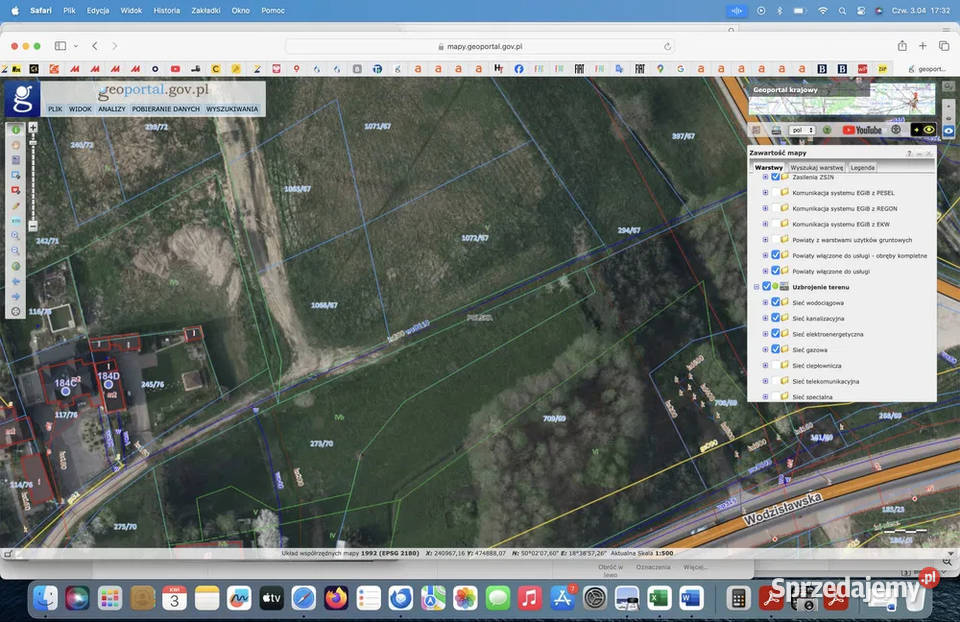Click the zoom out minus button on map

33,227
